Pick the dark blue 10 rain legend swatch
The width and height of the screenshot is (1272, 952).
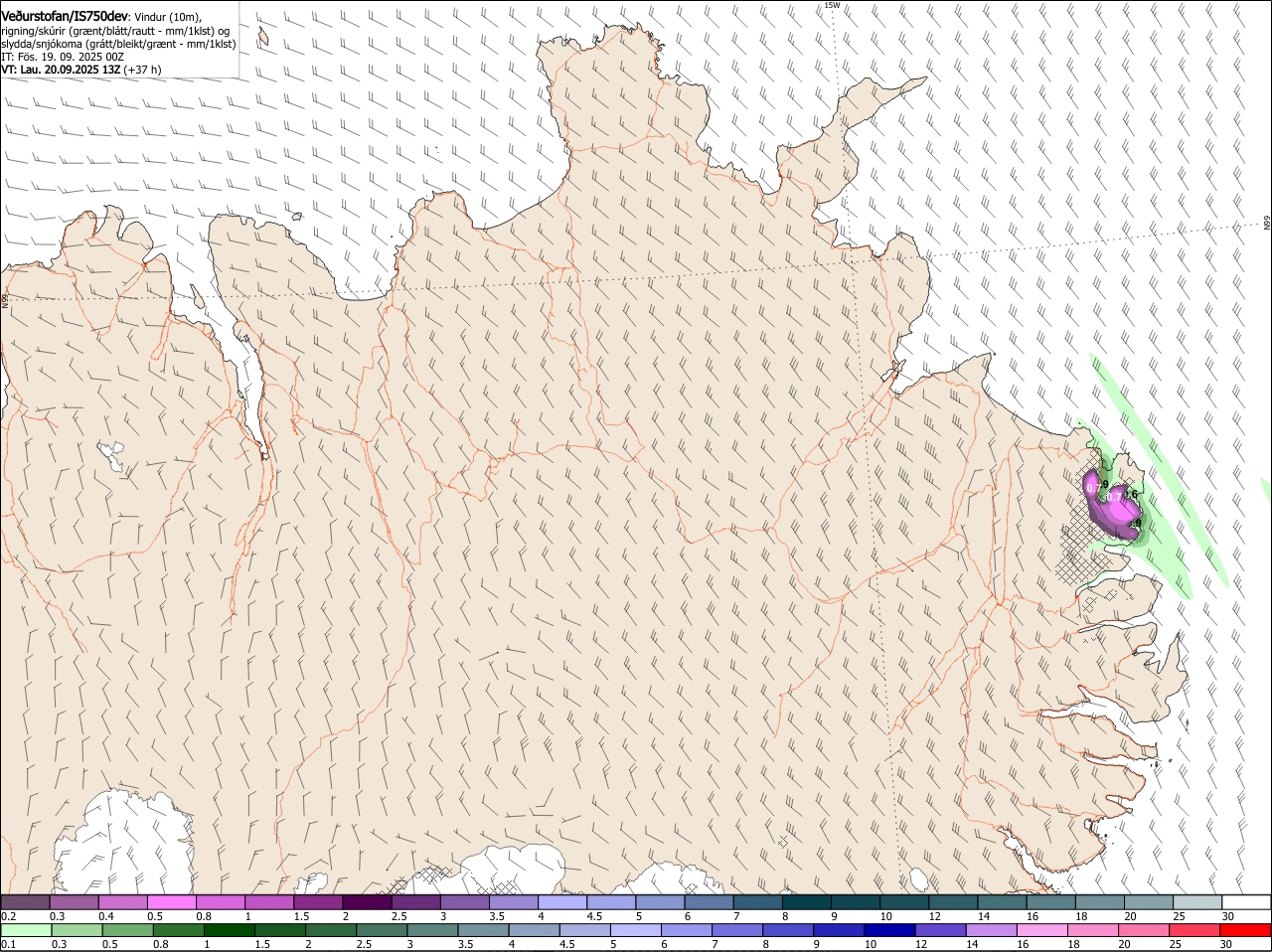890,930
